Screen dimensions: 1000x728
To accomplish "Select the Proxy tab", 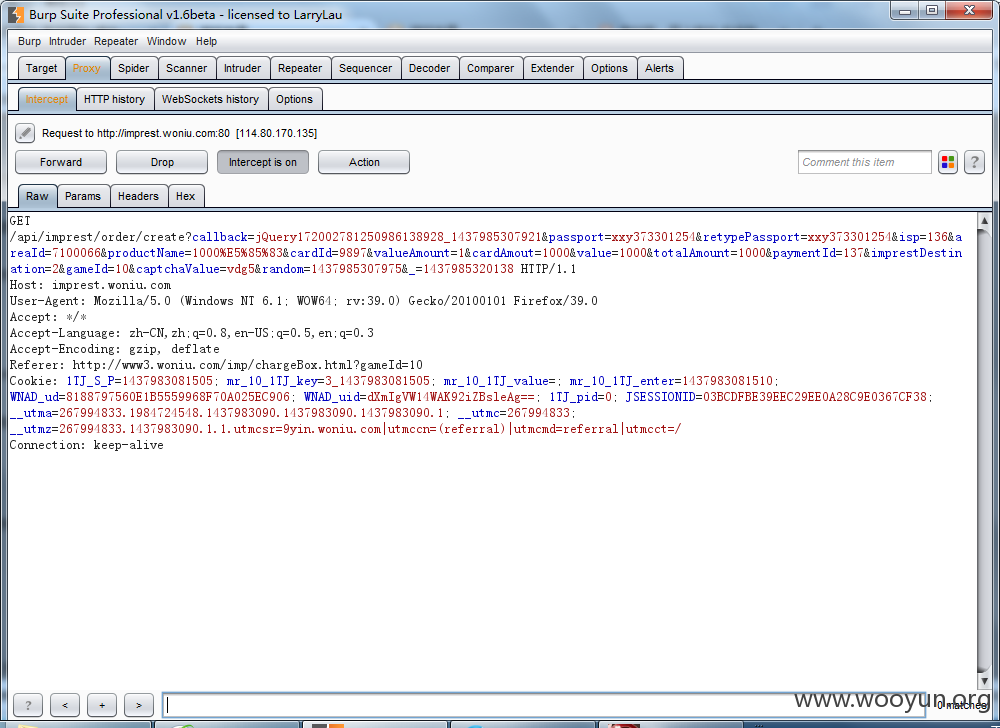I will (86, 68).
